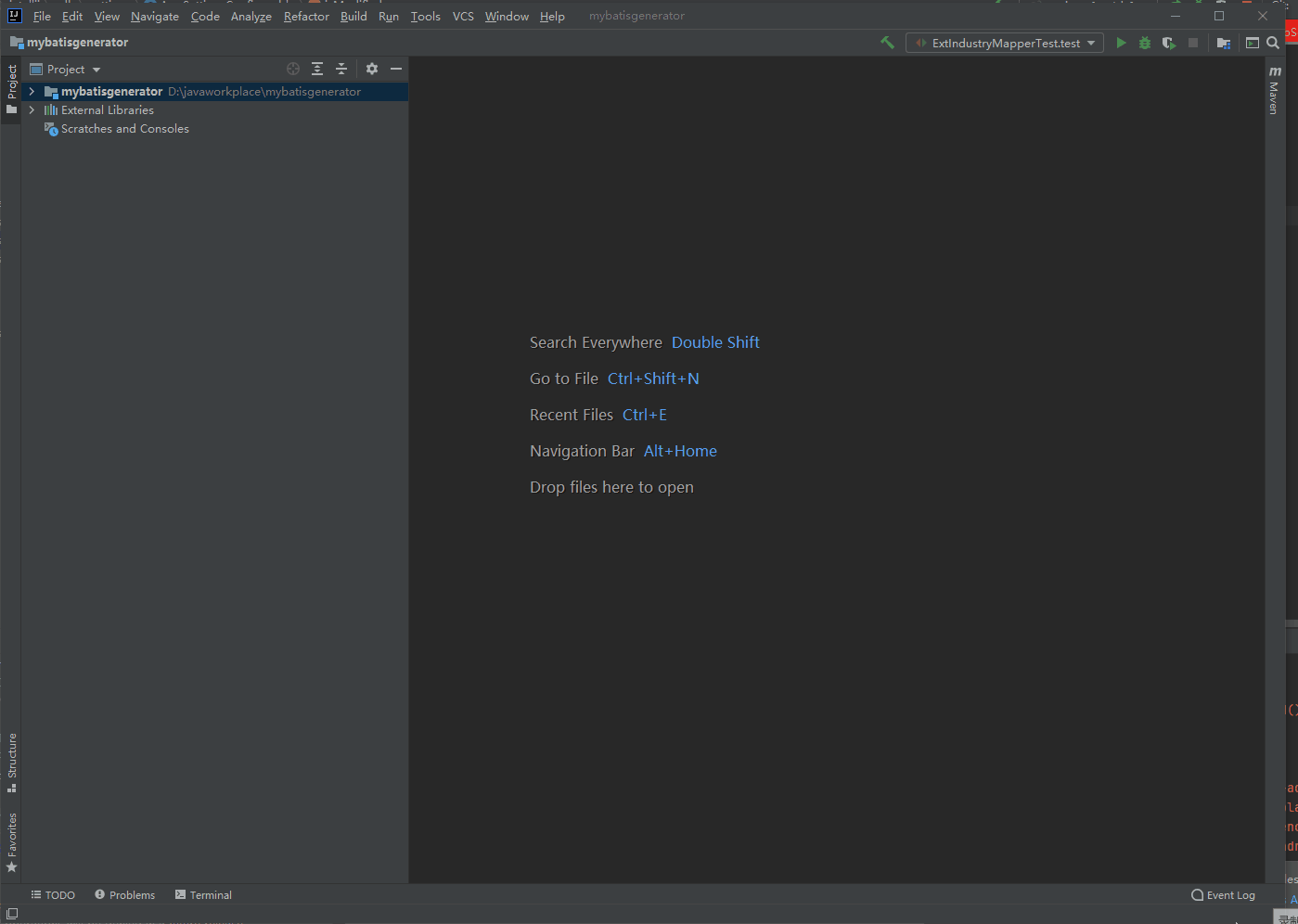Open the View menu
The image size is (1298, 924).
[107, 17]
